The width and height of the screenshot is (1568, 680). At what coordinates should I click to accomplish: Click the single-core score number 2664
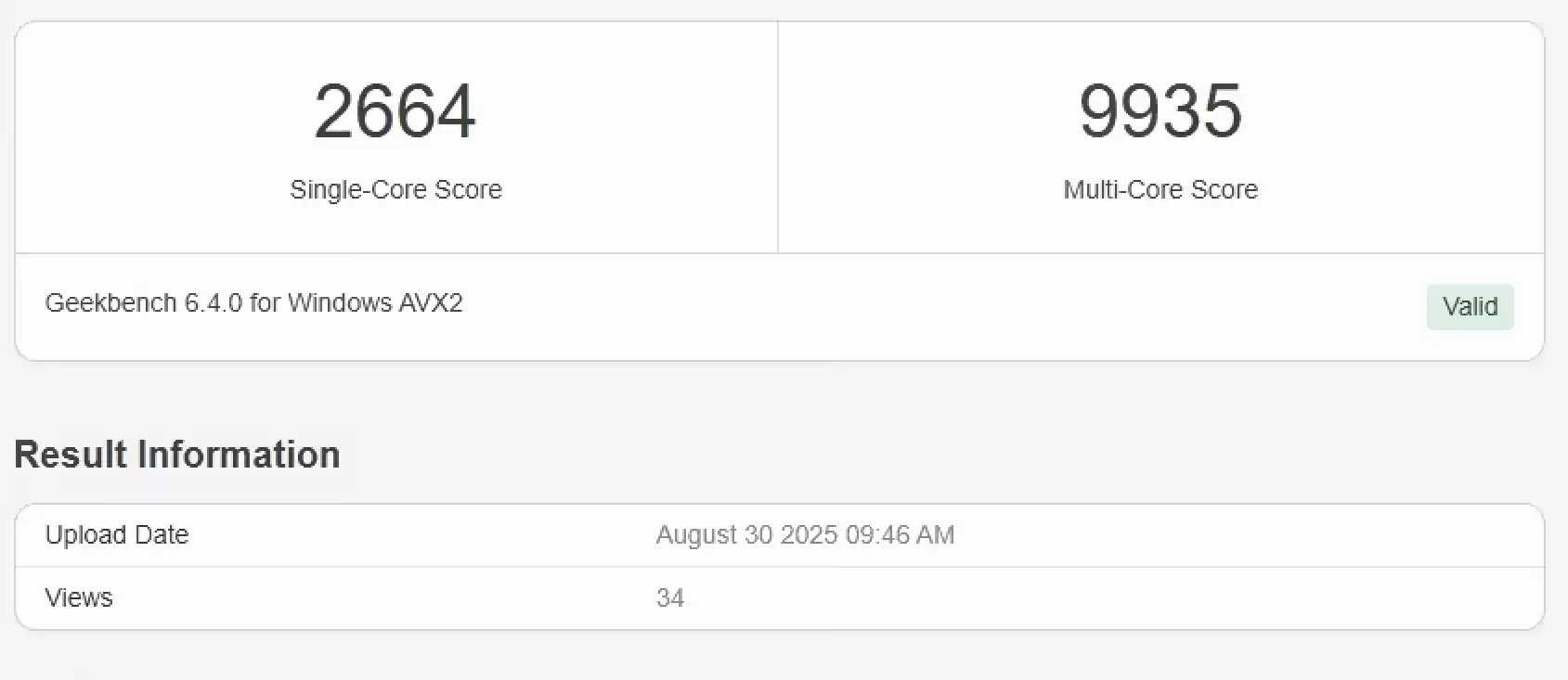click(395, 111)
